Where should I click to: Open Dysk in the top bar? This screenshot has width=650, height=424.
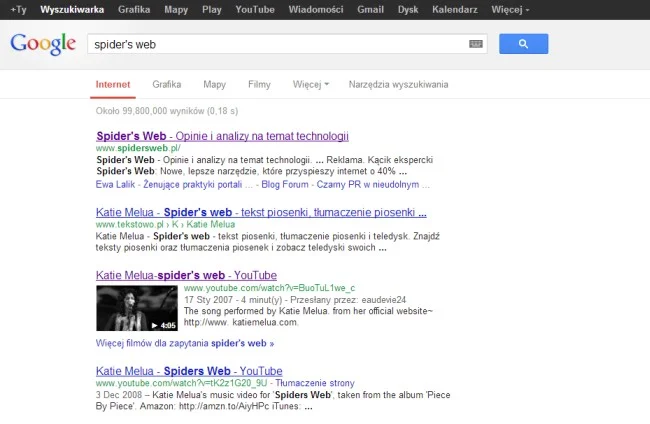coord(408,10)
